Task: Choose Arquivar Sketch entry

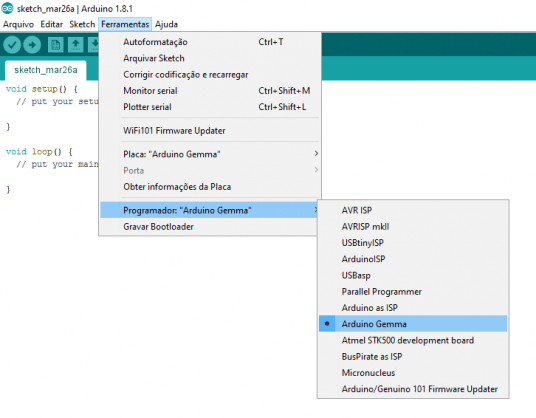Action: click(x=210, y=58)
